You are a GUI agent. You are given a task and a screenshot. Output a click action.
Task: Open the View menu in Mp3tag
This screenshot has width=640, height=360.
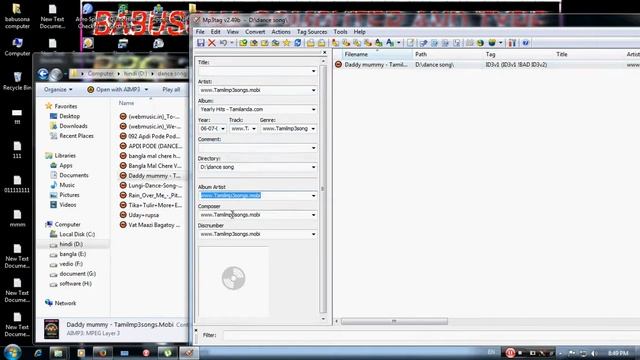pyautogui.click(x=233, y=32)
